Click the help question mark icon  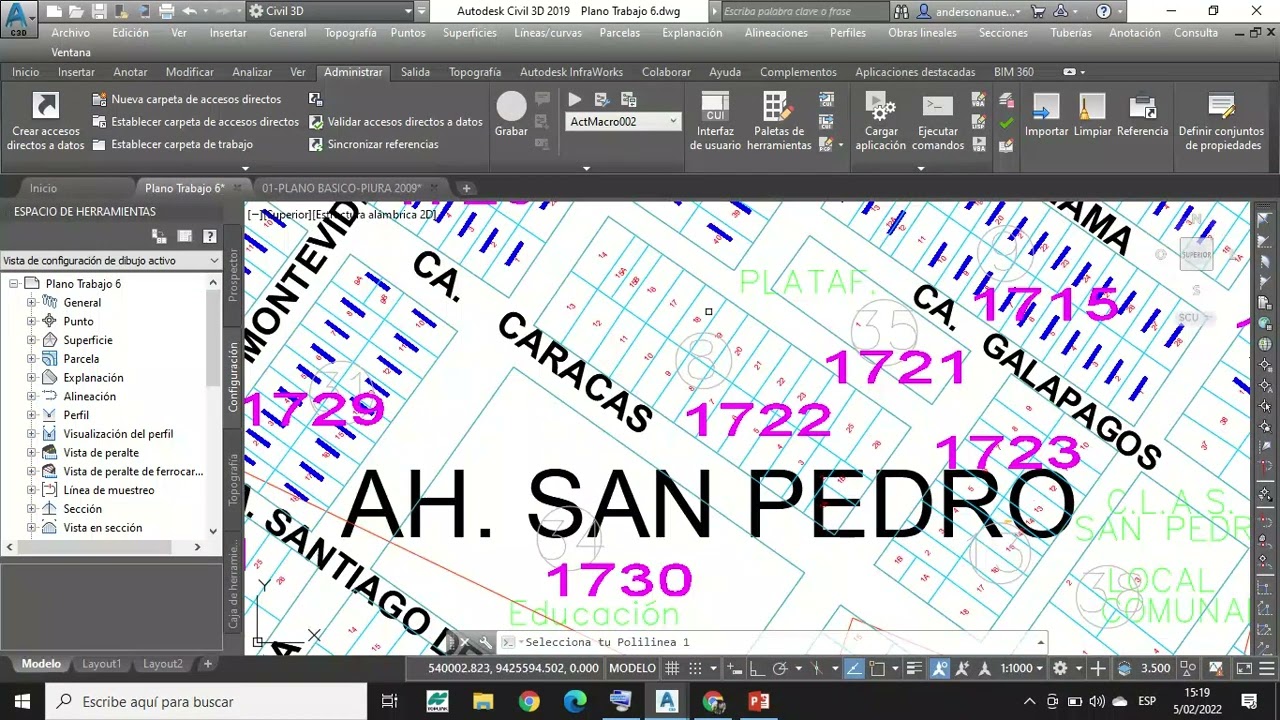[1103, 11]
